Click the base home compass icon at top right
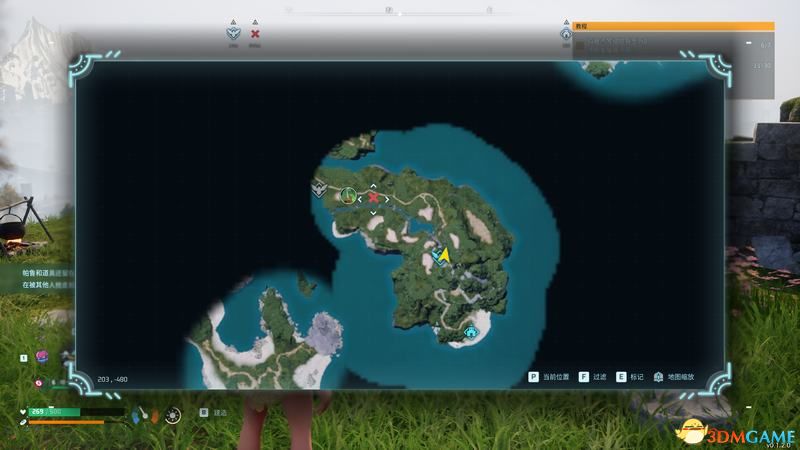The width and height of the screenshot is (800, 450). click(566, 34)
